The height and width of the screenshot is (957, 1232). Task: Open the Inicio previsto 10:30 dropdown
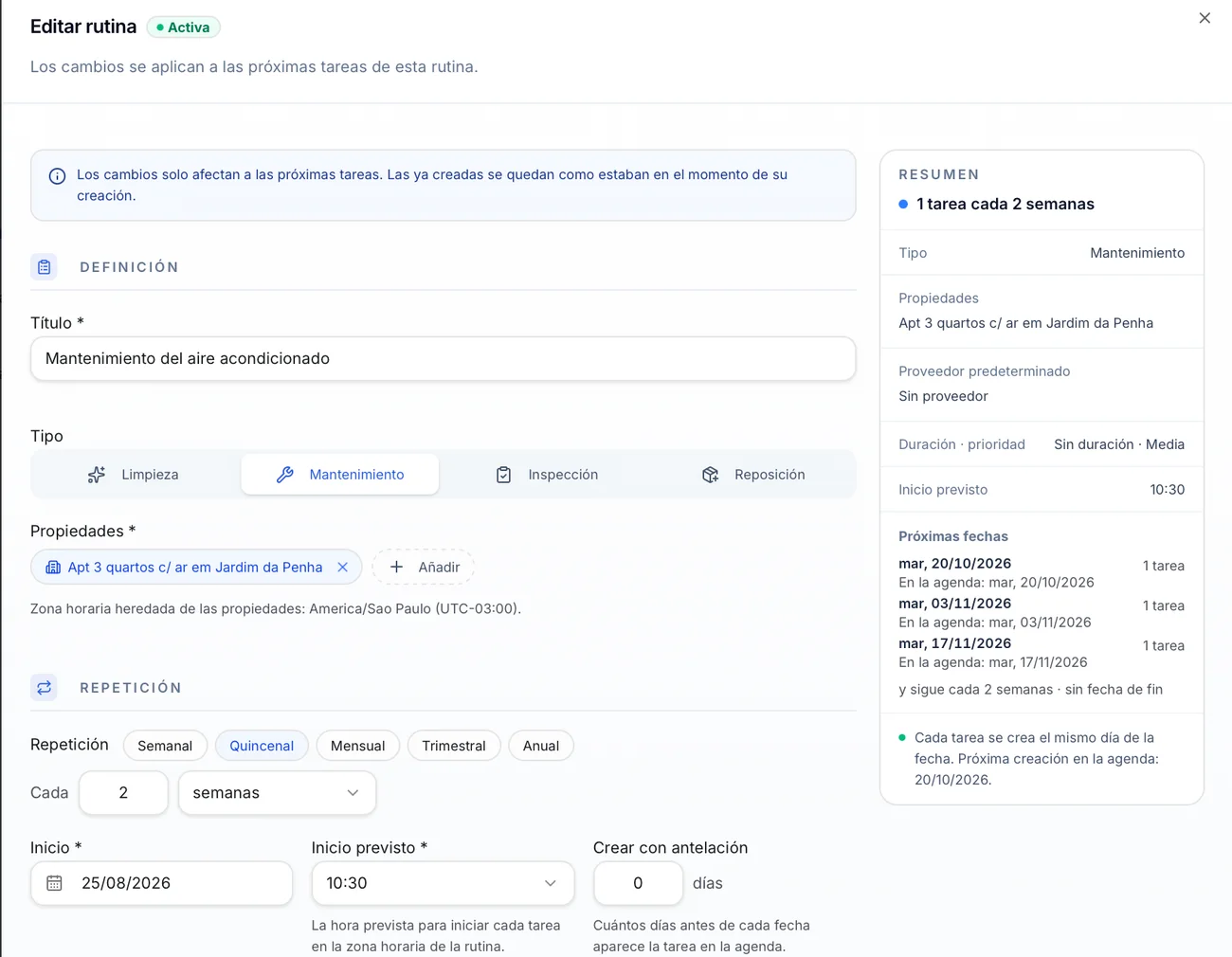[444, 883]
